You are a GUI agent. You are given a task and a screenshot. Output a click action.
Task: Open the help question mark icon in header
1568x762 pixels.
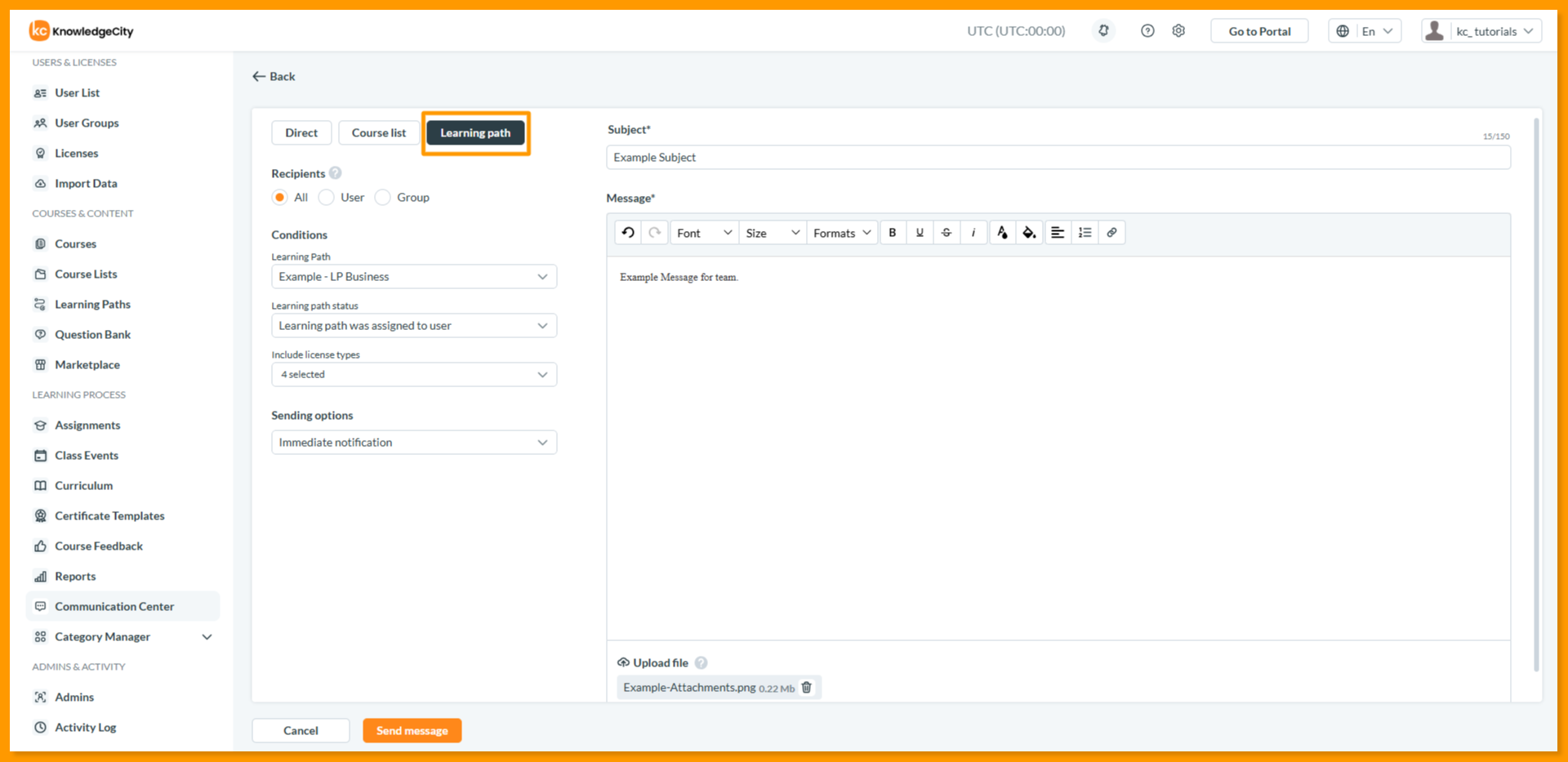point(1147,31)
